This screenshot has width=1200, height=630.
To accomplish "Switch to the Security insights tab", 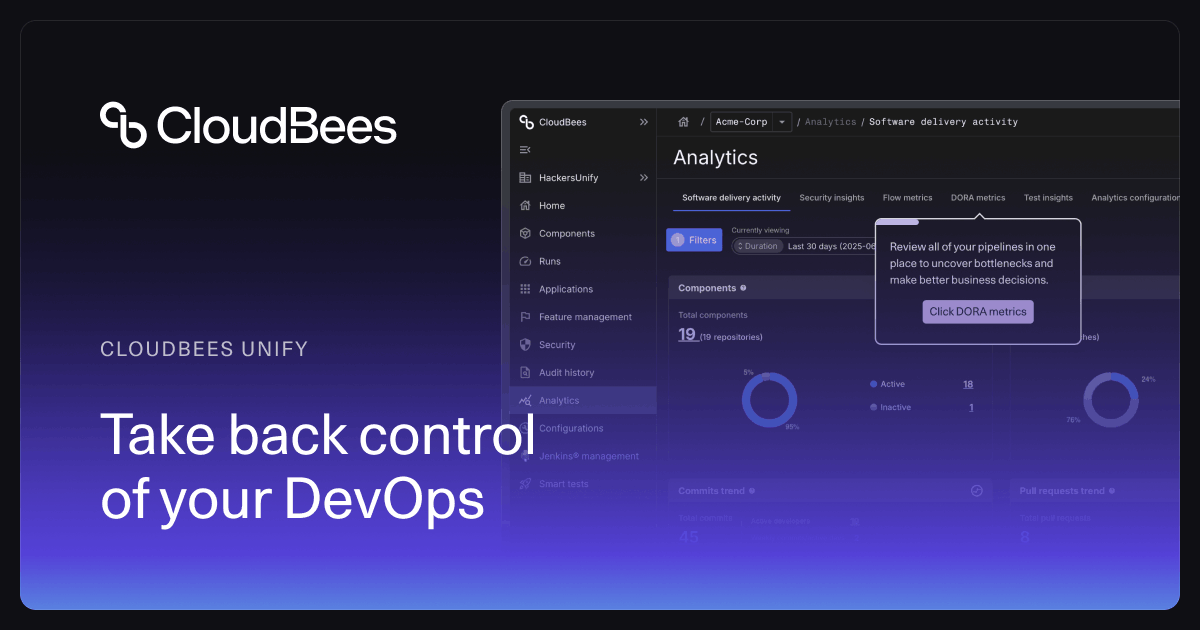I will tap(831, 198).
